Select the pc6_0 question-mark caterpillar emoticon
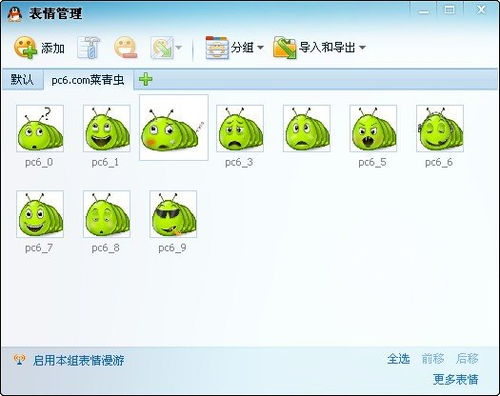Viewport: 500px width, 396px height. pyautogui.click(x=40, y=128)
